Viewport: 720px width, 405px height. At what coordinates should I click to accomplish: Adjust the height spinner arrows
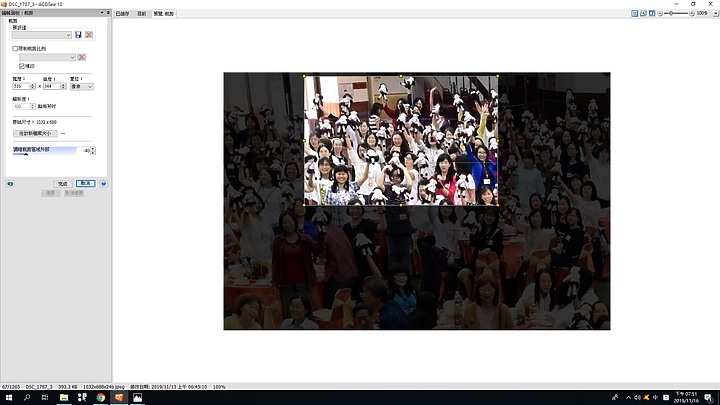click(x=63, y=86)
